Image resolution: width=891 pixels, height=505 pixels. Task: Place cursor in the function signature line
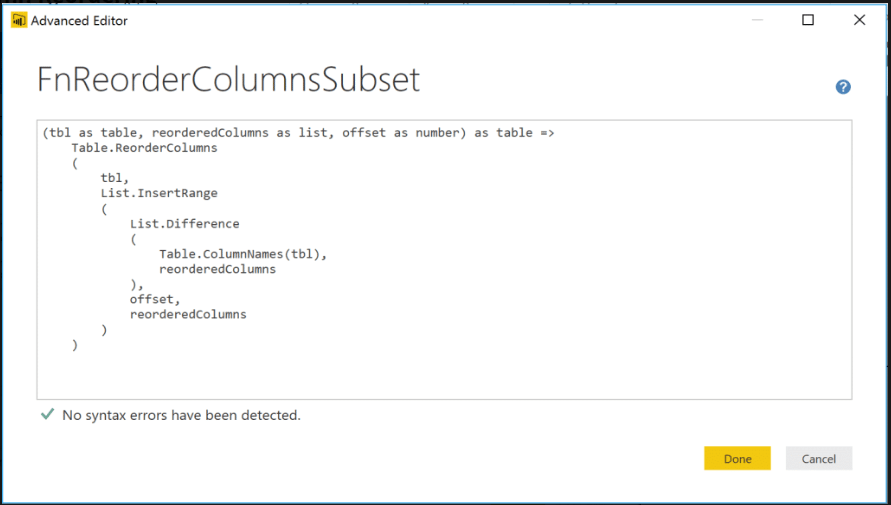tap(298, 133)
